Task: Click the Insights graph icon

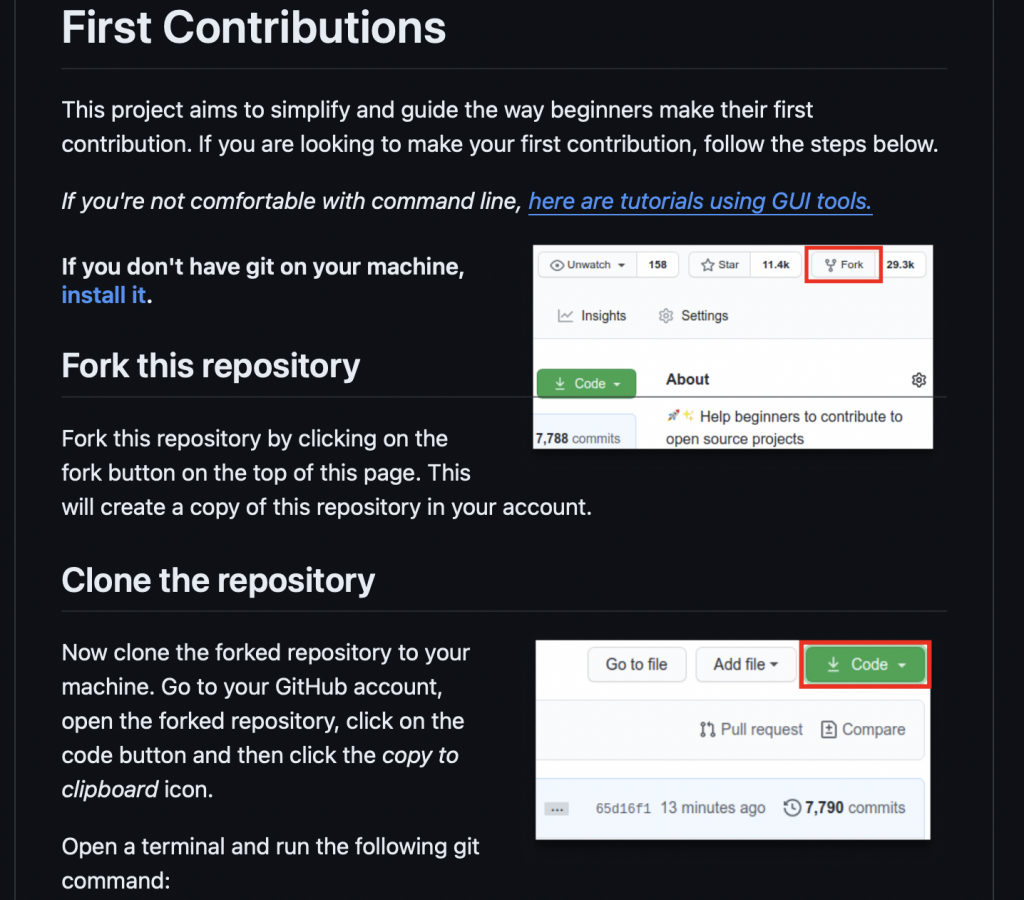Action: pos(566,316)
